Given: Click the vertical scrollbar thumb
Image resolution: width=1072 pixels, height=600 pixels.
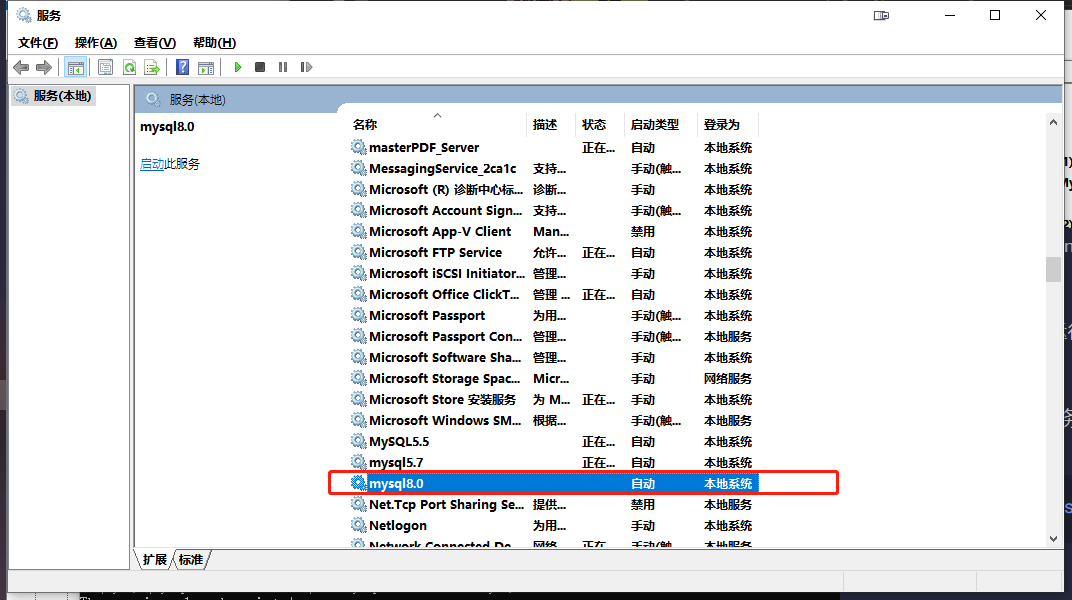Looking at the screenshot, I should tap(1053, 269).
